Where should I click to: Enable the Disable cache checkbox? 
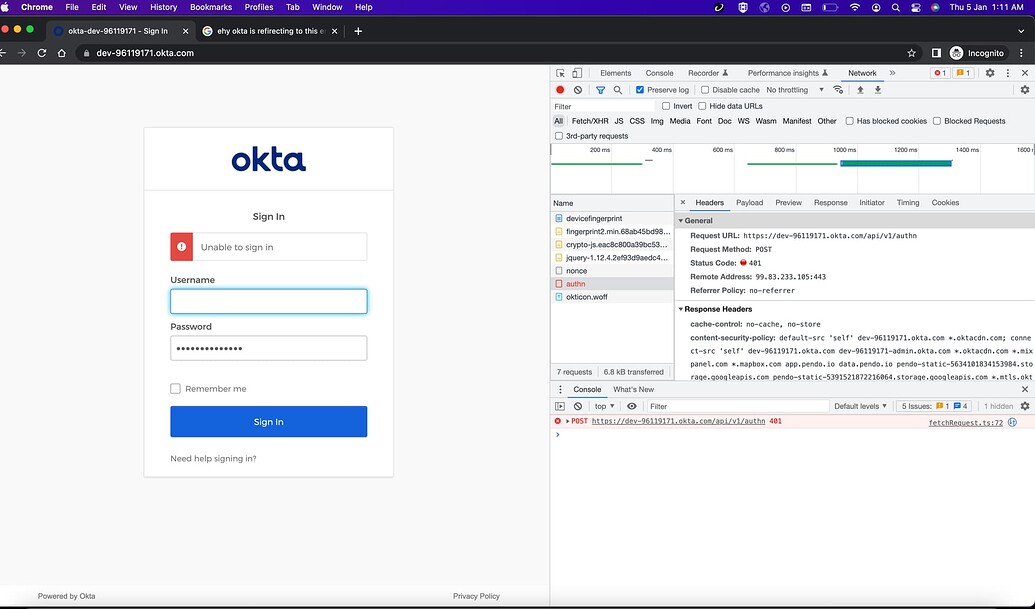point(704,90)
